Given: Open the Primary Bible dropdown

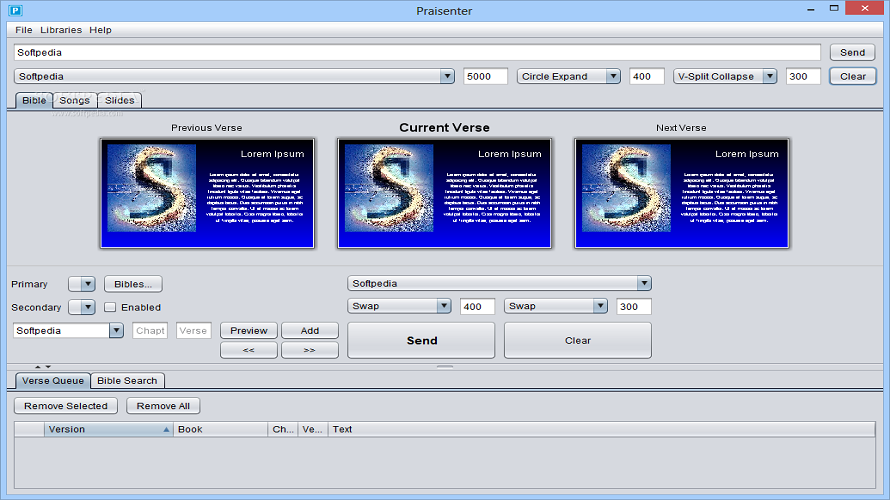Looking at the screenshot, I should (82, 285).
